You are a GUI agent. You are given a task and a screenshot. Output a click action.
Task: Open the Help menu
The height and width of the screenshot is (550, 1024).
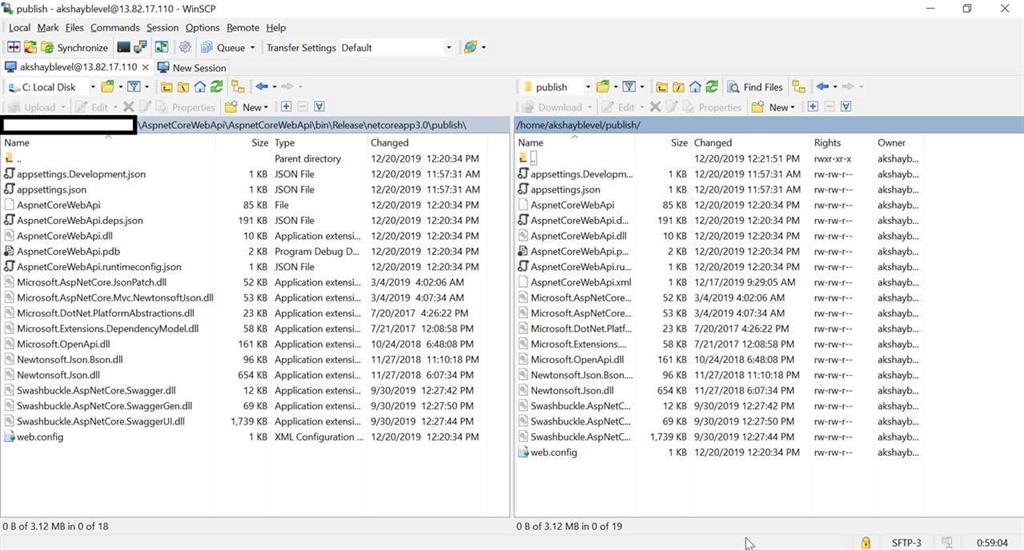[x=276, y=27]
